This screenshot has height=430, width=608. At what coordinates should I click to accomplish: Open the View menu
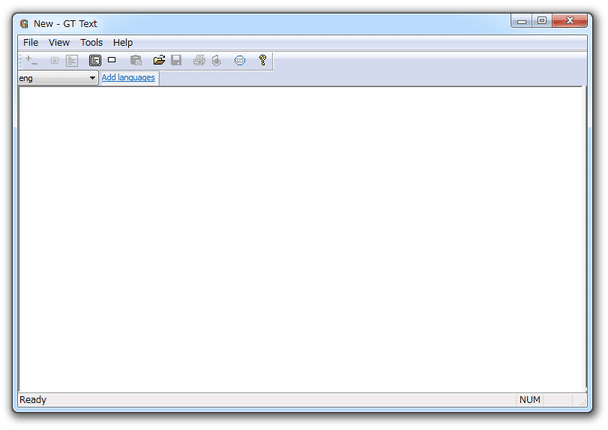(x=59, y=42)
